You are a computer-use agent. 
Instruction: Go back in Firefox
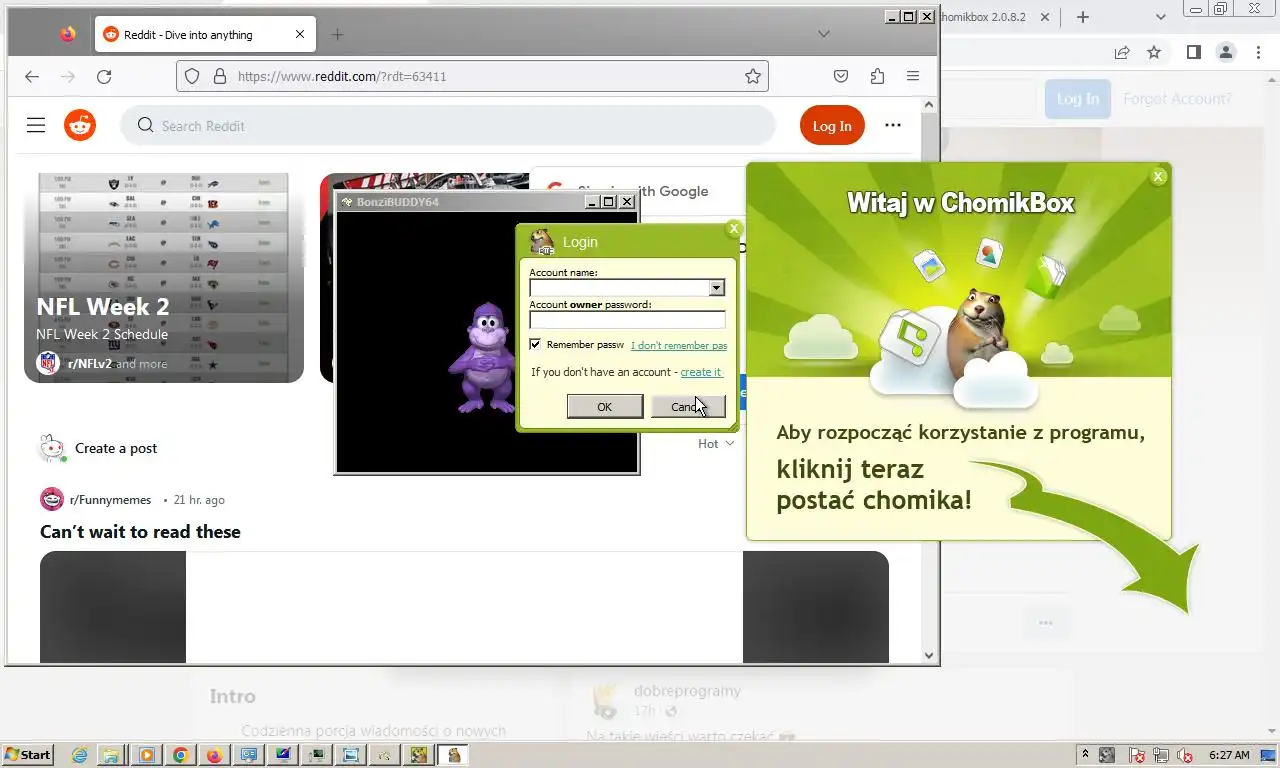32,76
